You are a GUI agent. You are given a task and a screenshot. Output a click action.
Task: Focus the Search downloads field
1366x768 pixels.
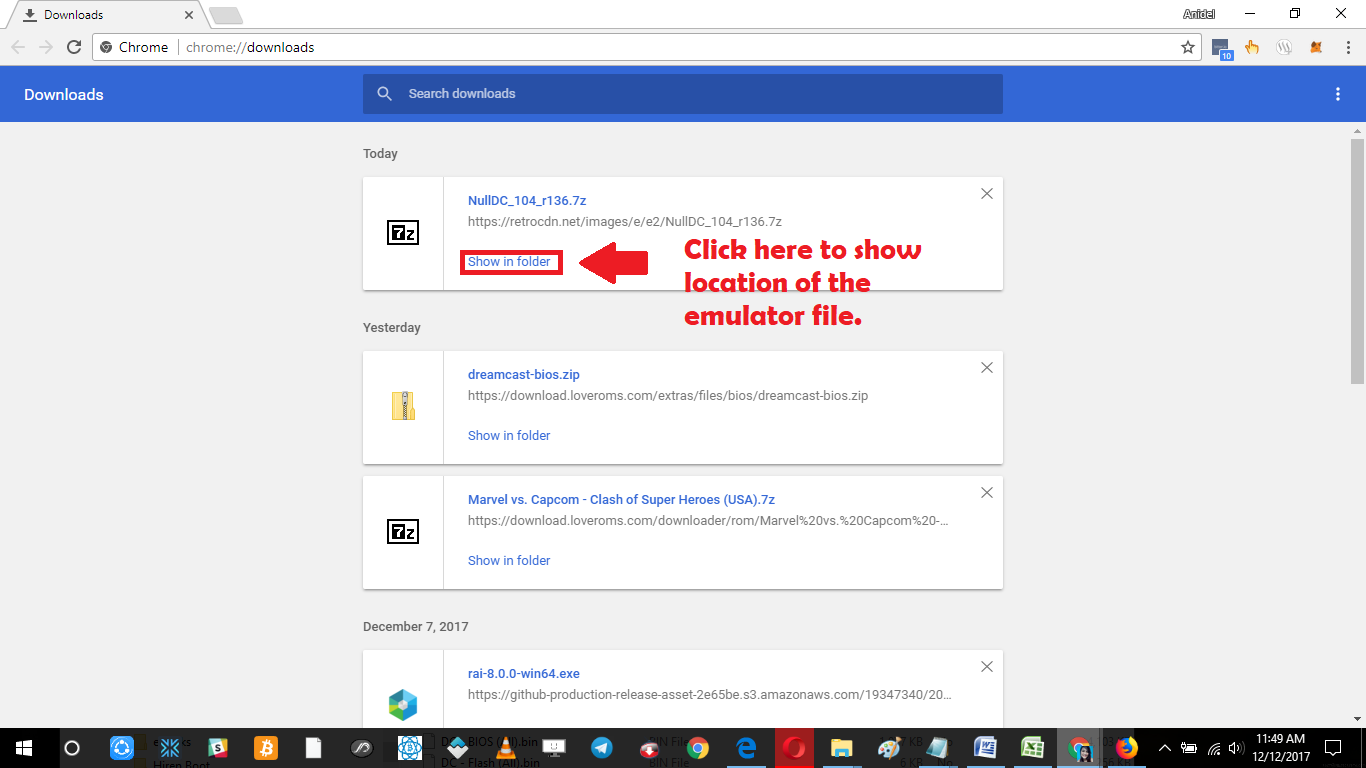point(683,94)
